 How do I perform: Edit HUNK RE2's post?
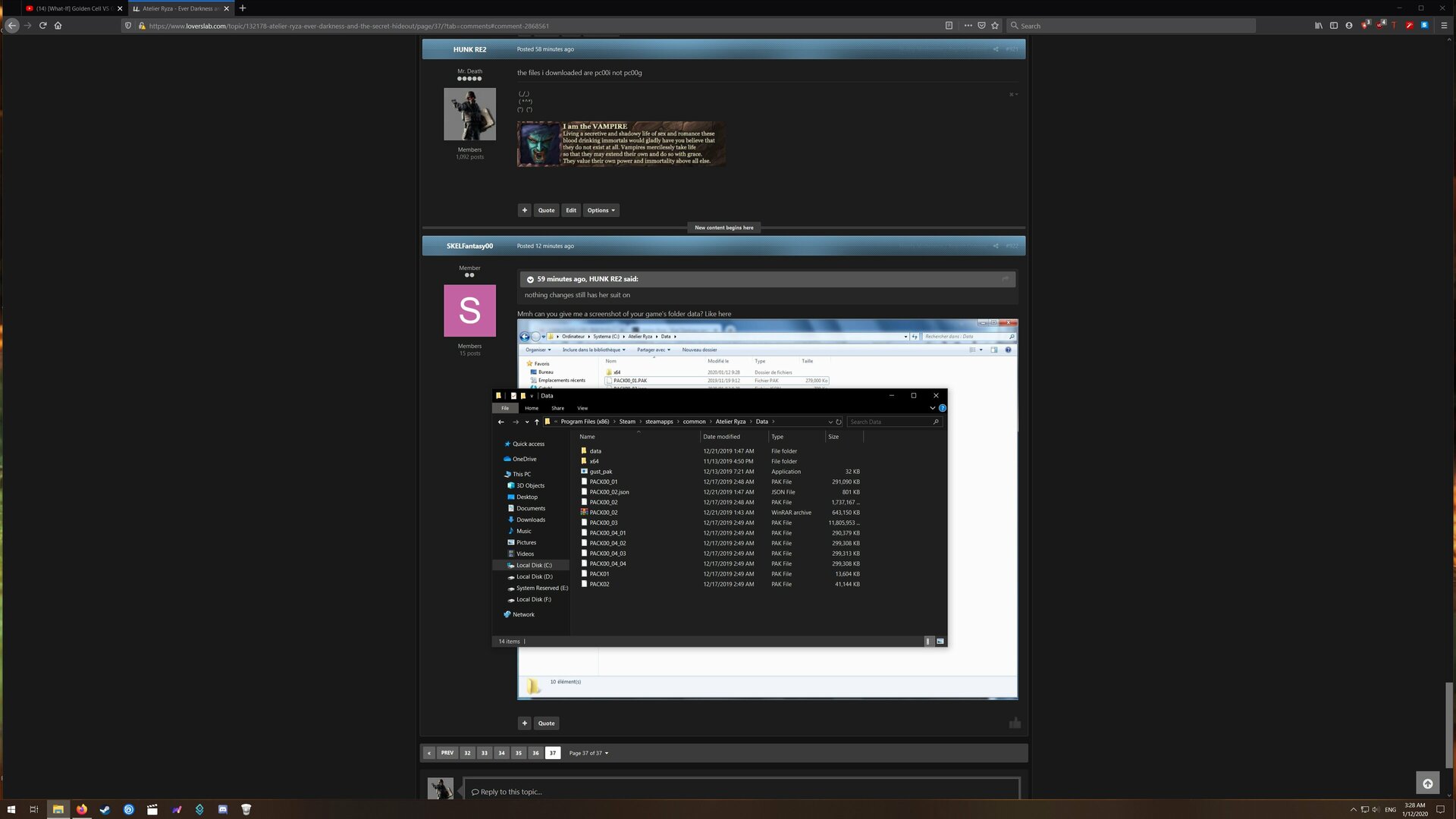571,210
